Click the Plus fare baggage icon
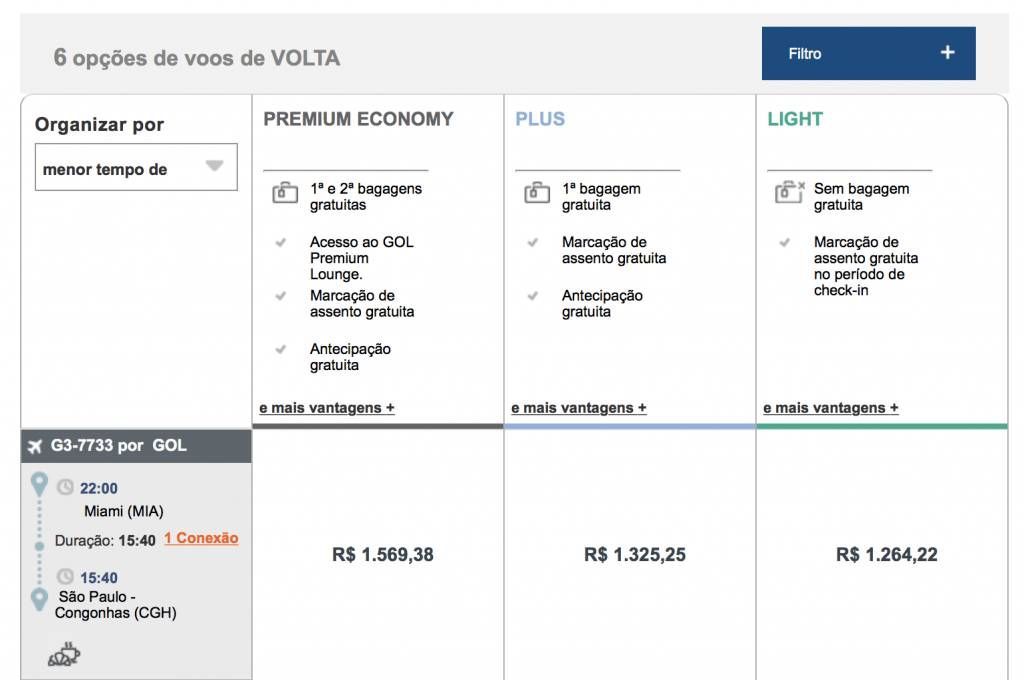The width and height of the screenshot is (1024, 680). pyautogui.click(x=537, y=193)
